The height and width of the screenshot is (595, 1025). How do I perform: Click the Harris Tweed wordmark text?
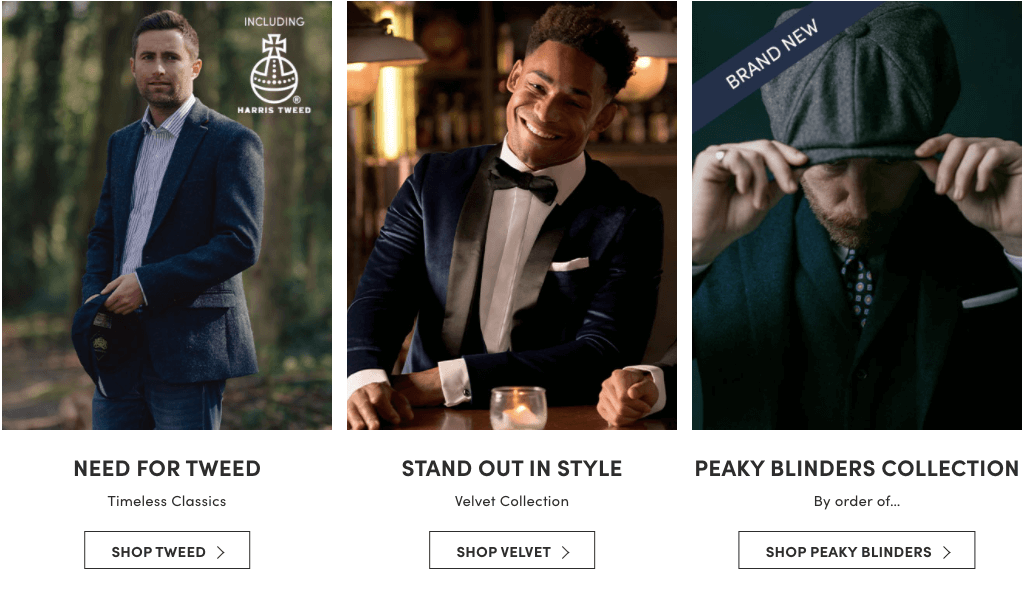274,109
